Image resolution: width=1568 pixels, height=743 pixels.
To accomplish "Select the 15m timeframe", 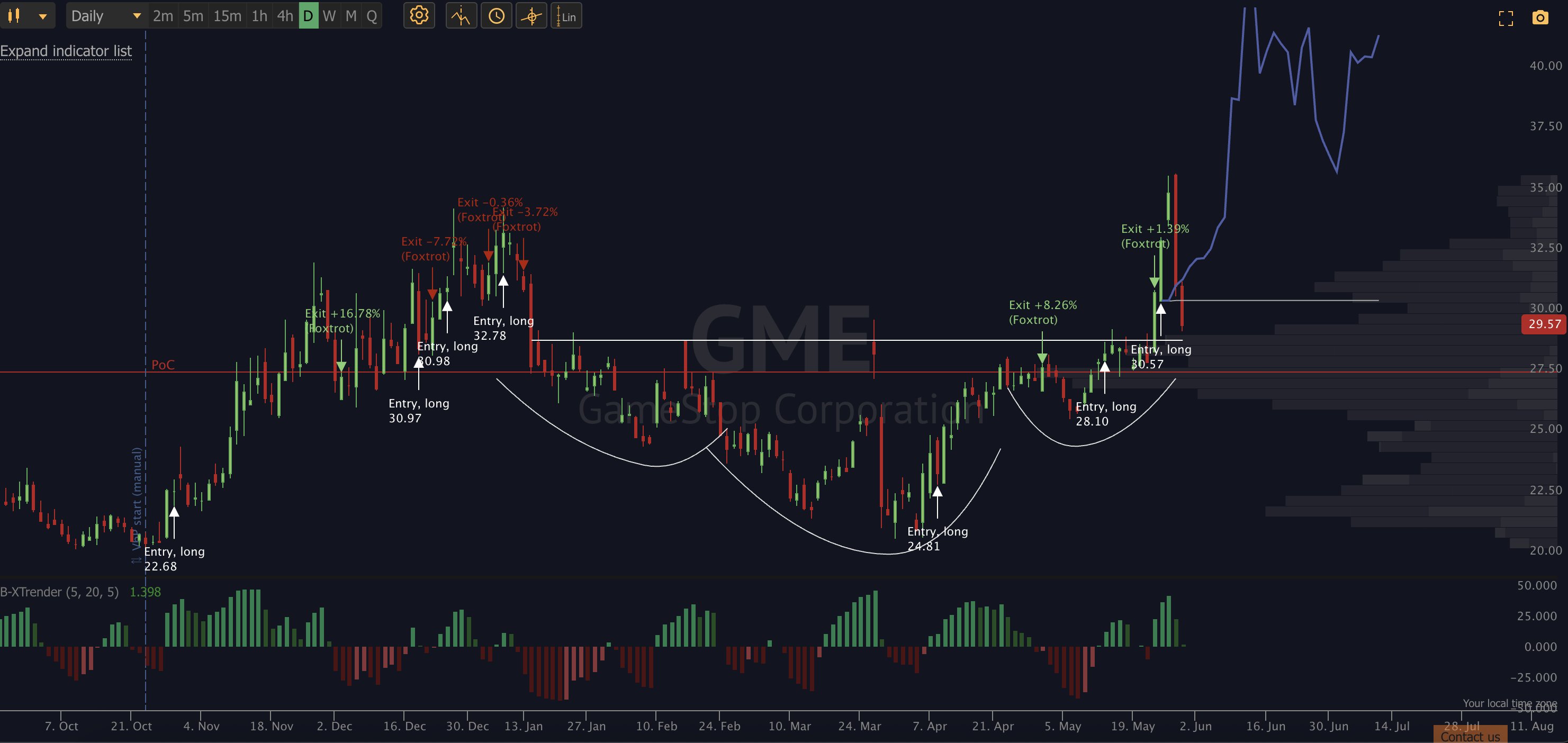I will 227,16.
